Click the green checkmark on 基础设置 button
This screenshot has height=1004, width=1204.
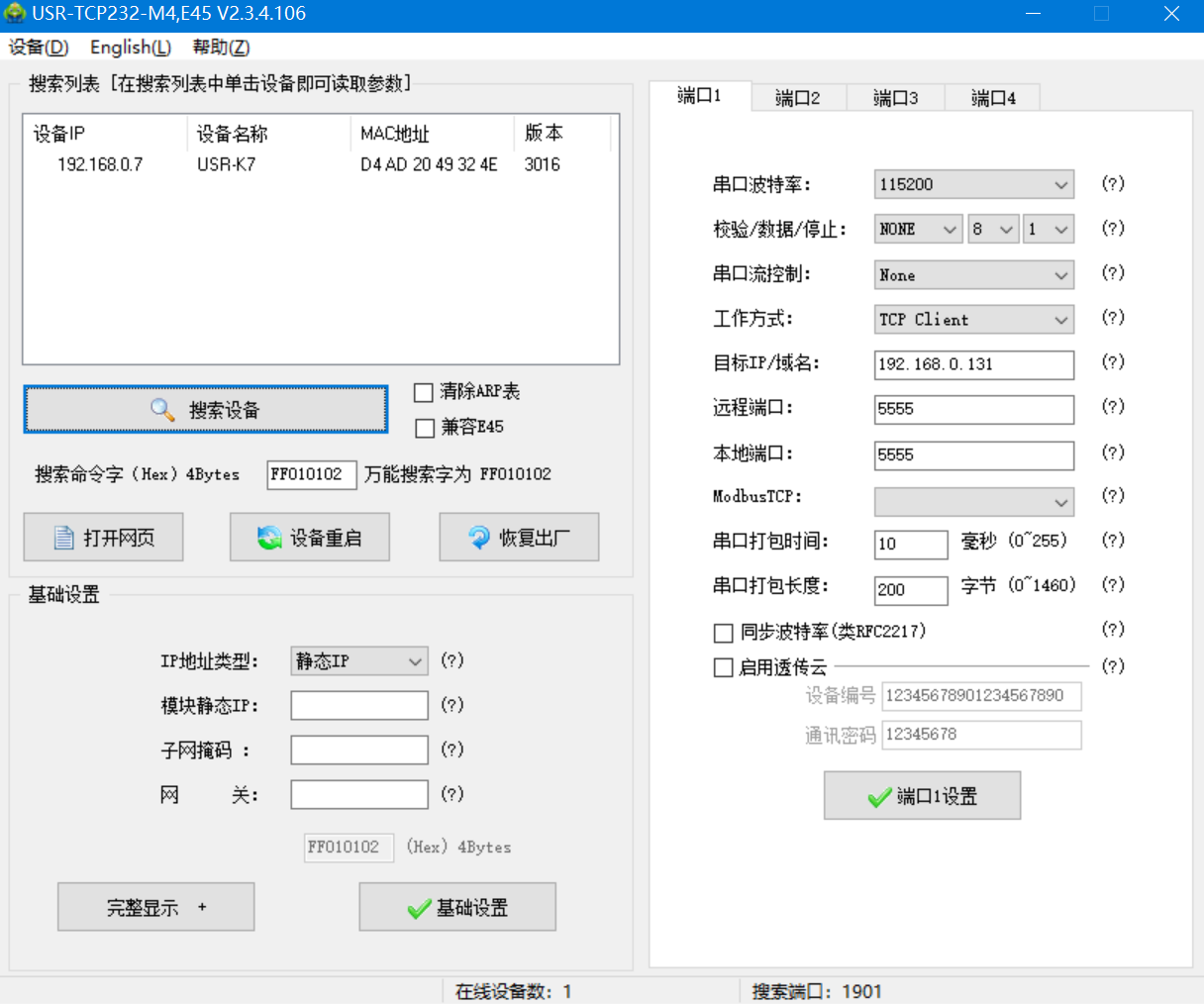coord(419,908)
